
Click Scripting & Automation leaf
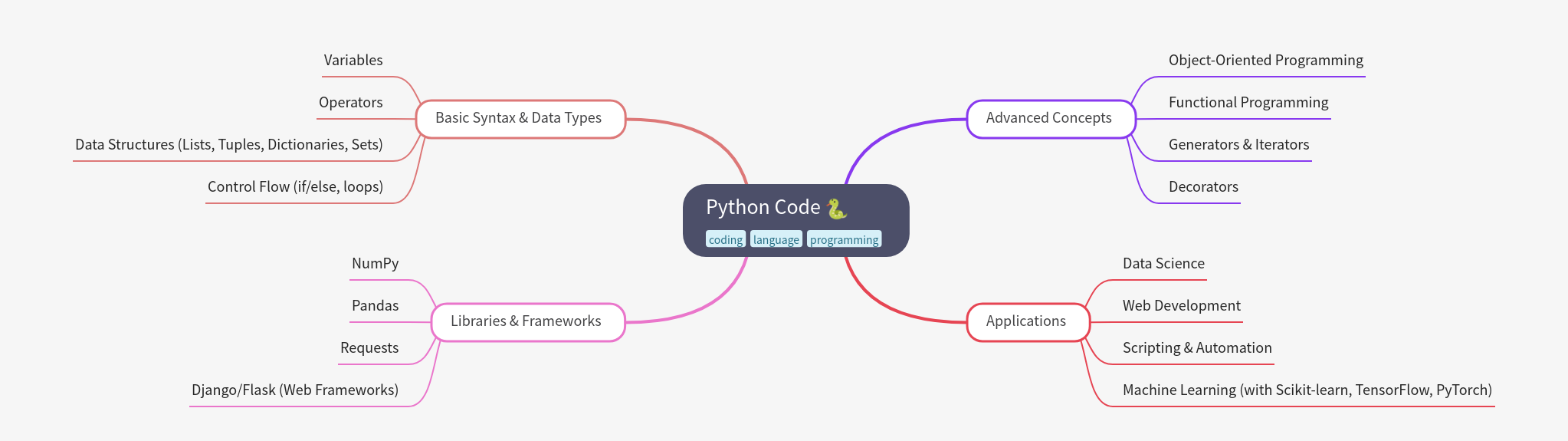point(1197,347)
